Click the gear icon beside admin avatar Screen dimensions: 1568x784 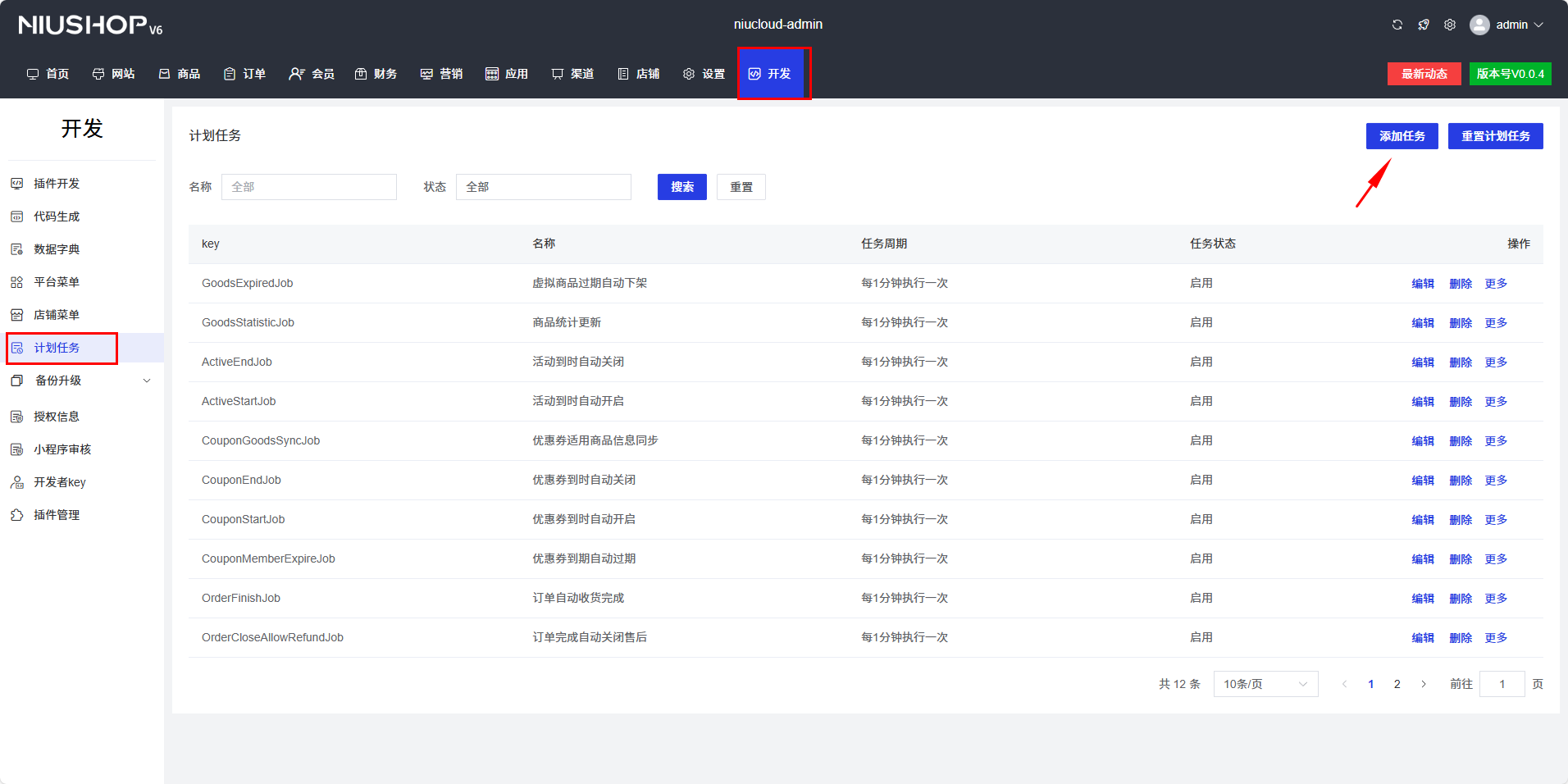pos(1450,25)
